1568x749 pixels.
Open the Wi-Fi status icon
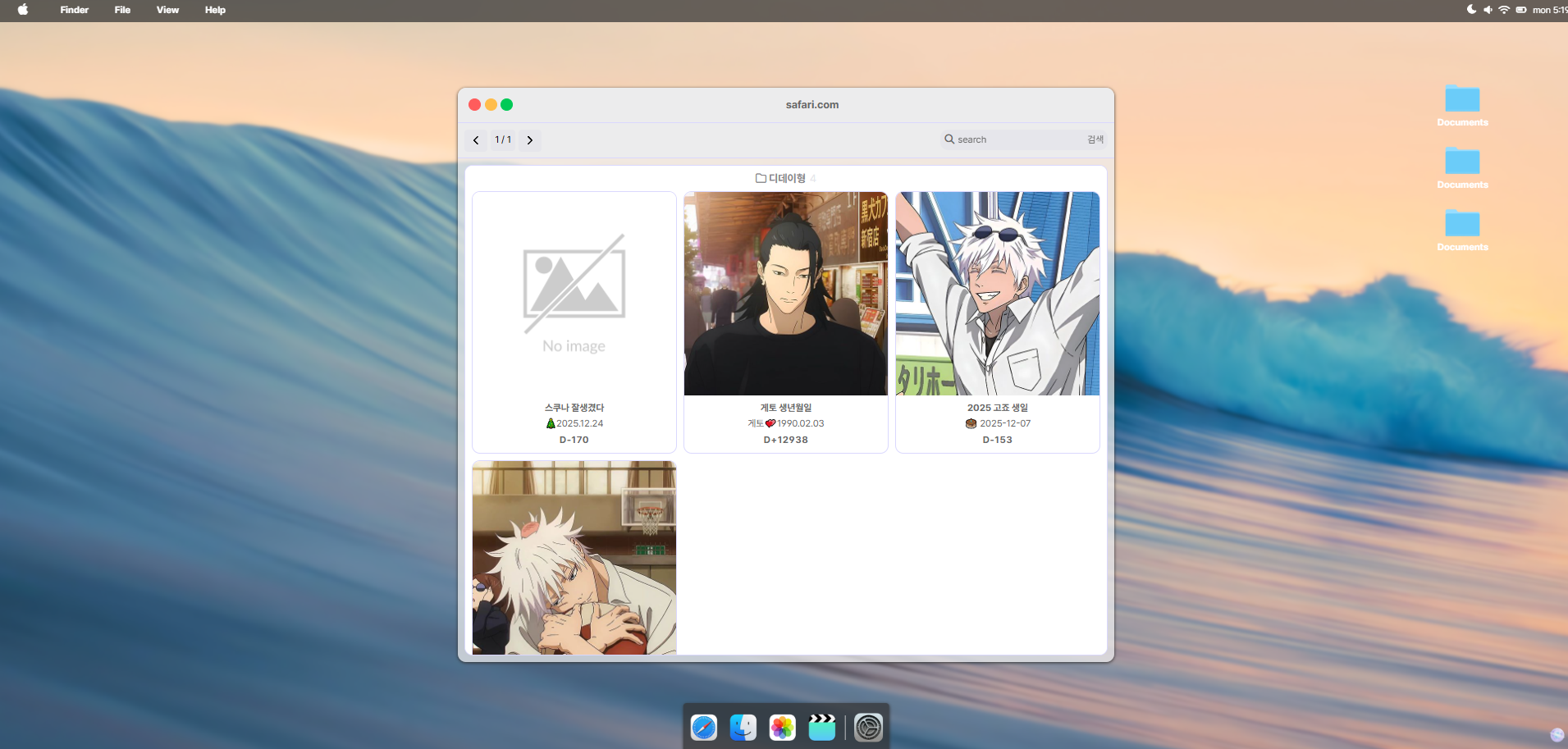click(1504, 10)
